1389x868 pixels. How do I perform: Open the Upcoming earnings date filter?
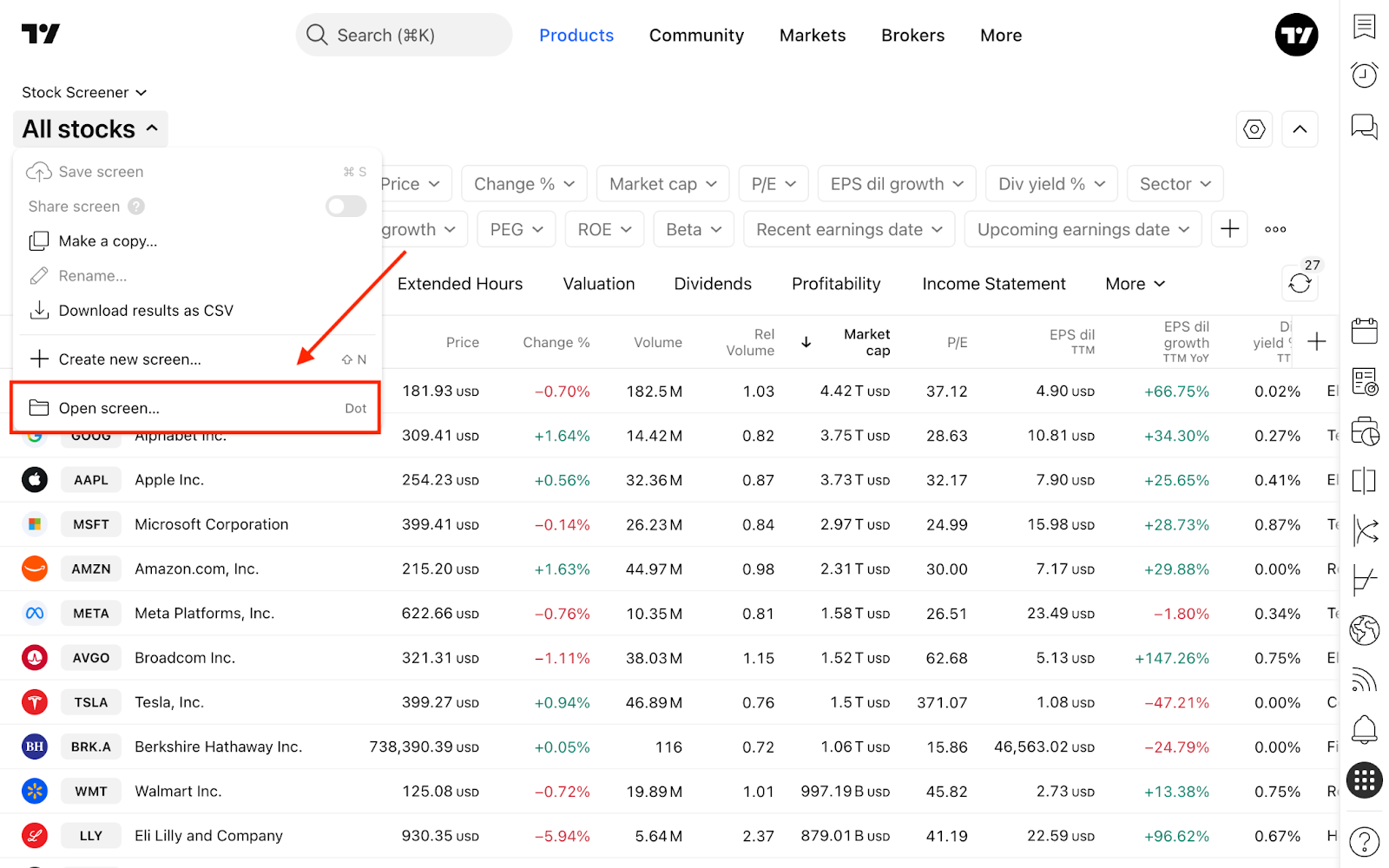(x=1083, y=229)
